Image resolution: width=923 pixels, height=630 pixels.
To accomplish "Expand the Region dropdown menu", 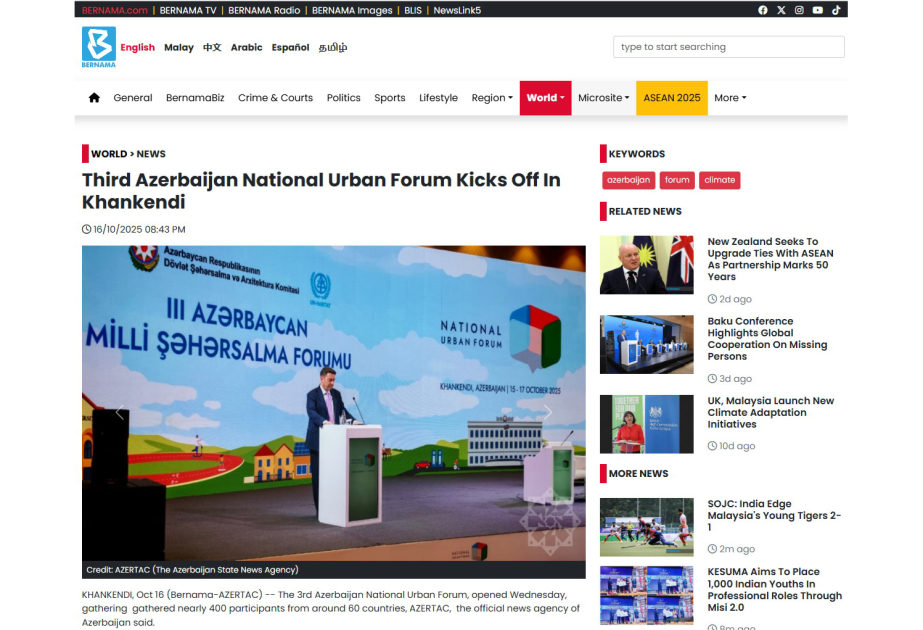I will coord(492,98).
